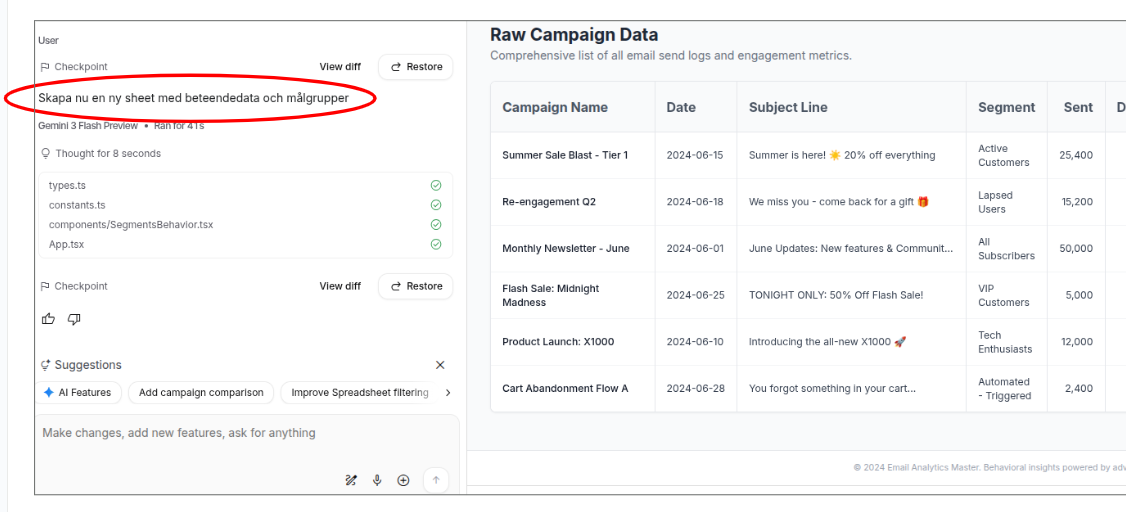Click the thumbs up feedback icon

[x=48, y=319]
